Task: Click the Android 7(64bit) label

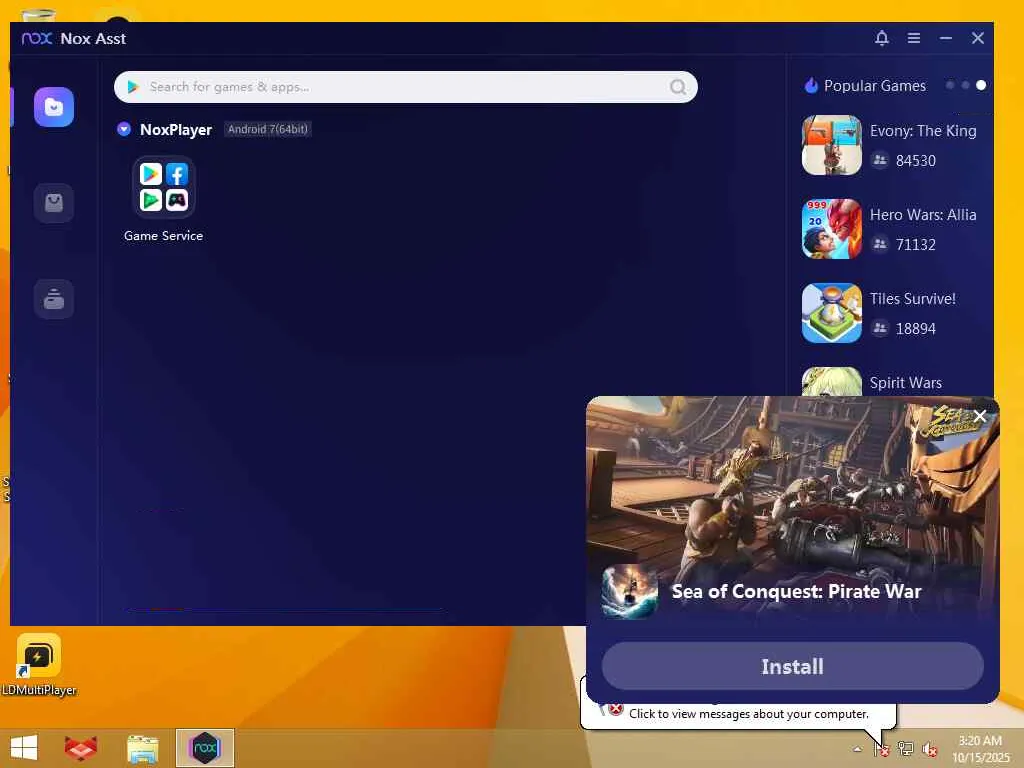Action: [x=267, y=129]
